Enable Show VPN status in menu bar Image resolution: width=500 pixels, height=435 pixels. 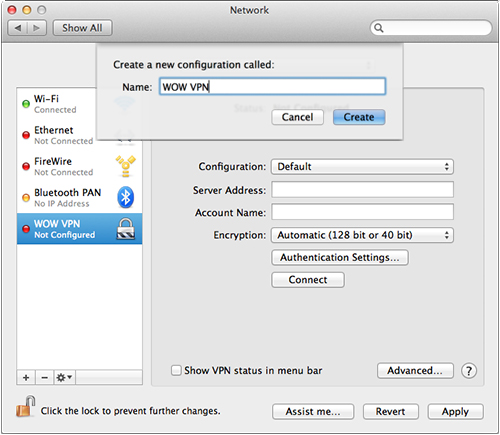point(176,370)
